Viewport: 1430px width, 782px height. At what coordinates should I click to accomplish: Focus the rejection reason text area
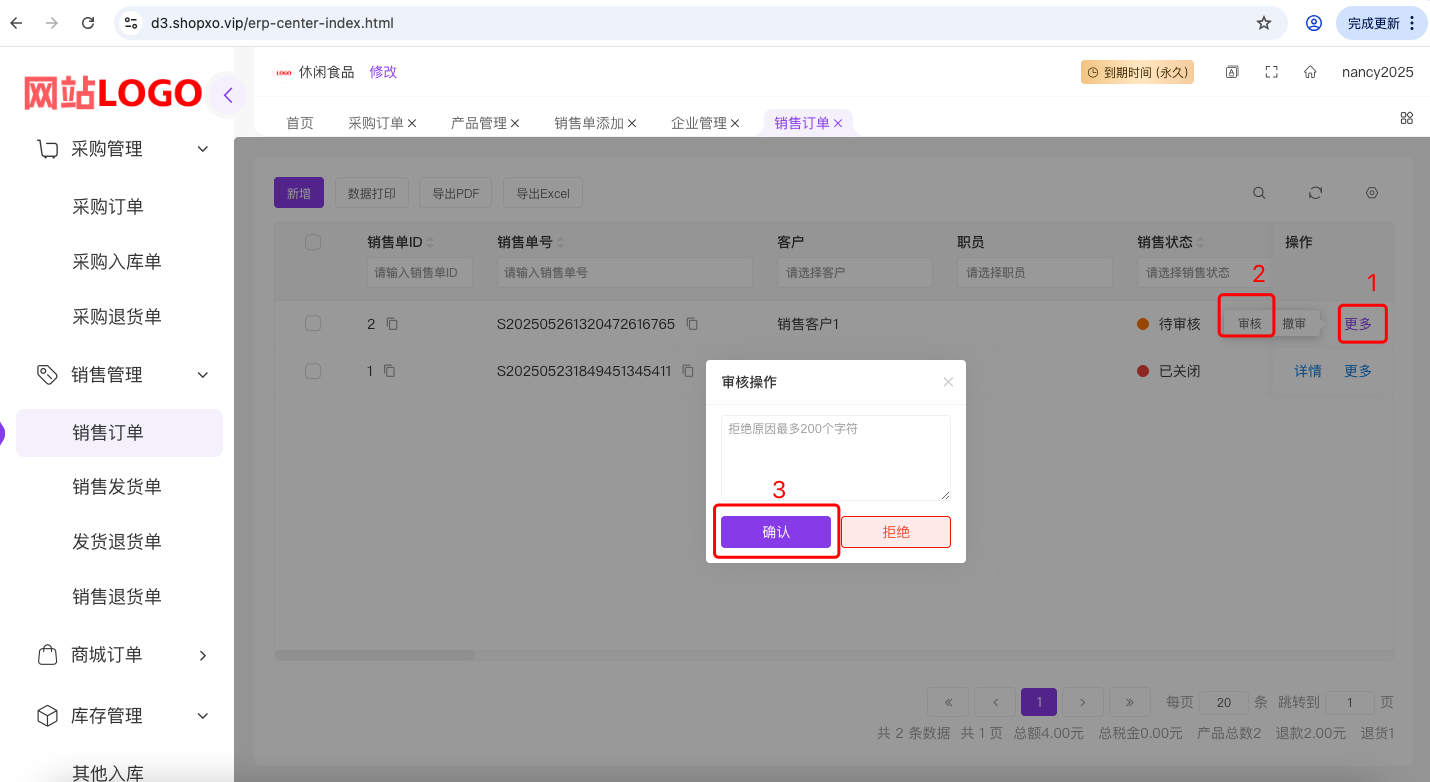pyautogui.click(x=836, y=458)
